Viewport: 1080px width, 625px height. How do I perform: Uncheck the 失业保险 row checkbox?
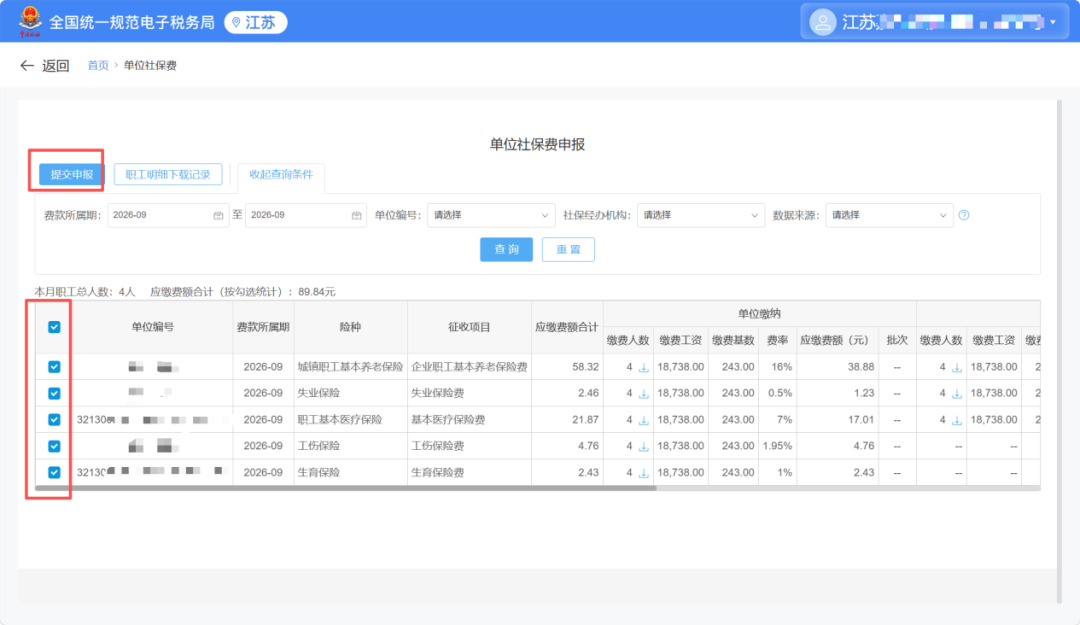(x=54, y=393)
